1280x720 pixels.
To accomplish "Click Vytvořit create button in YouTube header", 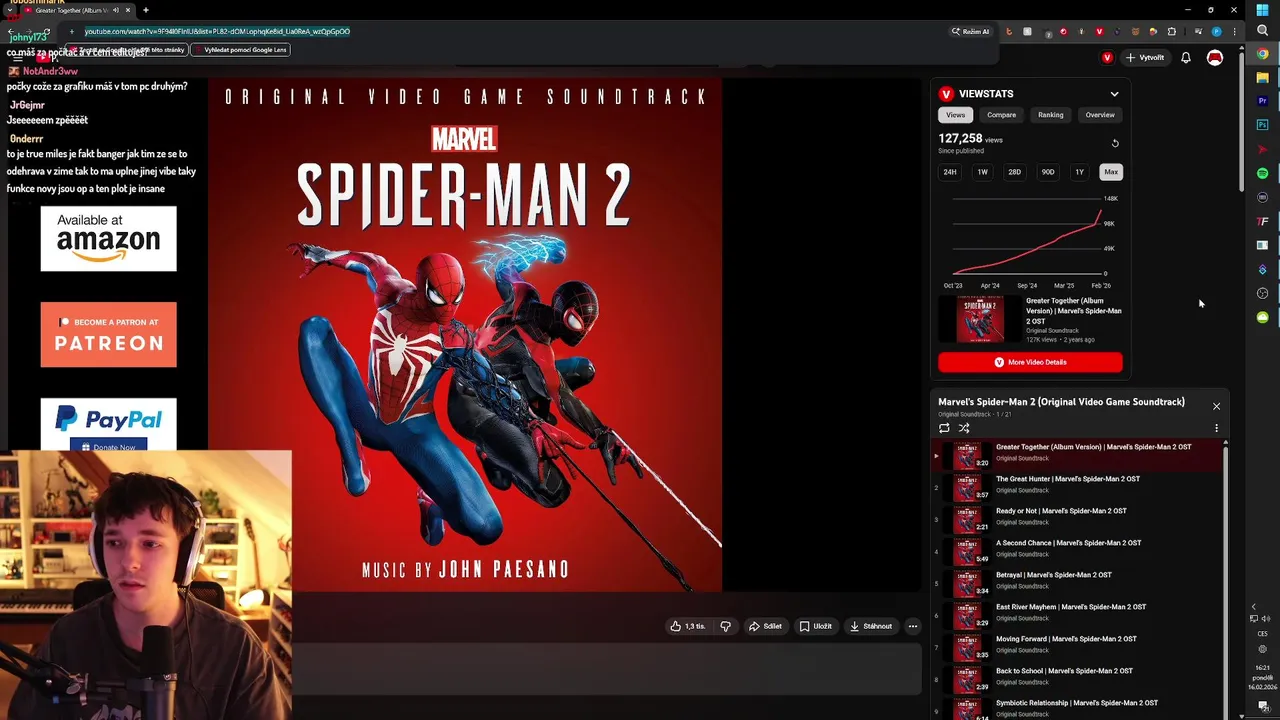I will coord(1145,58).
